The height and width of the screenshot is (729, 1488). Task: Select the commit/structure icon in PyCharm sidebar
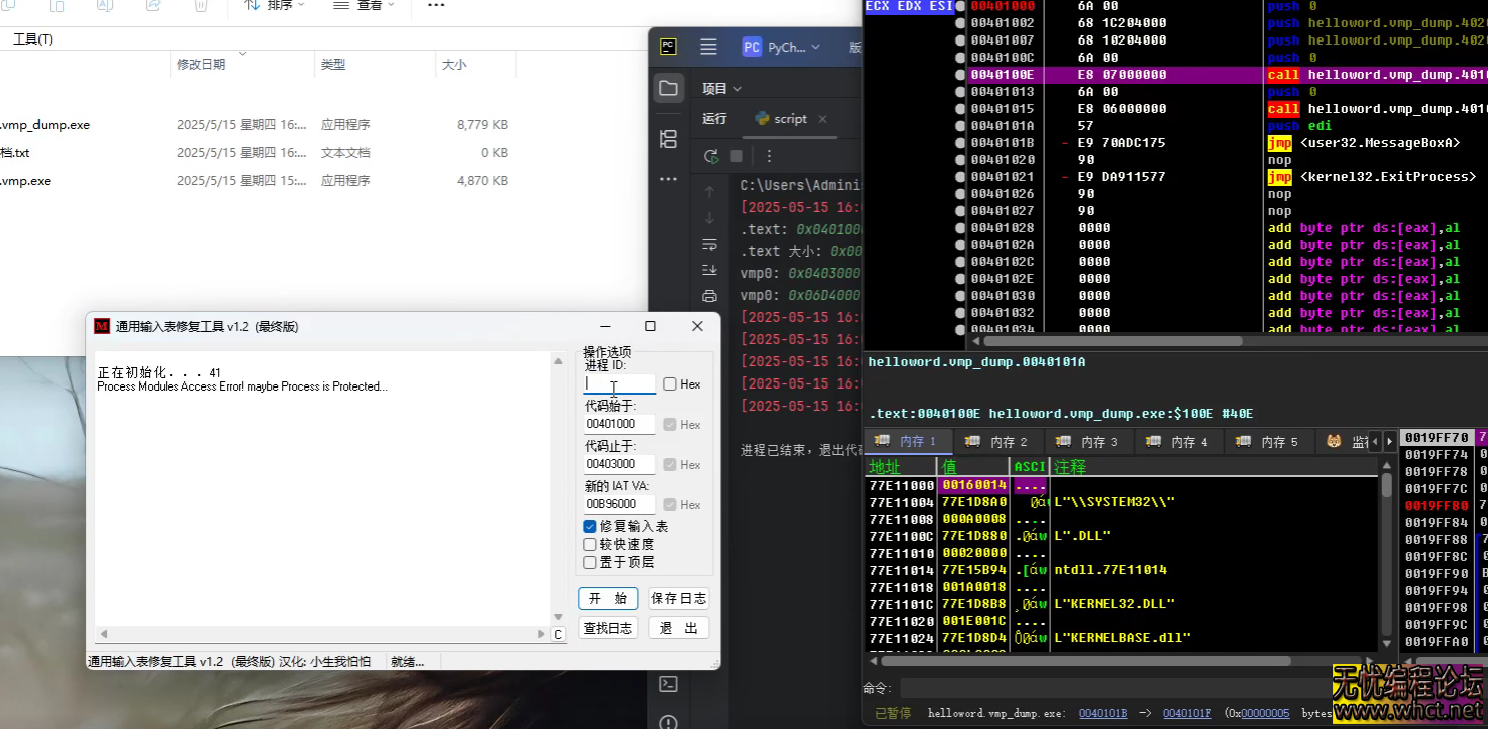click(x=668, y=140)
